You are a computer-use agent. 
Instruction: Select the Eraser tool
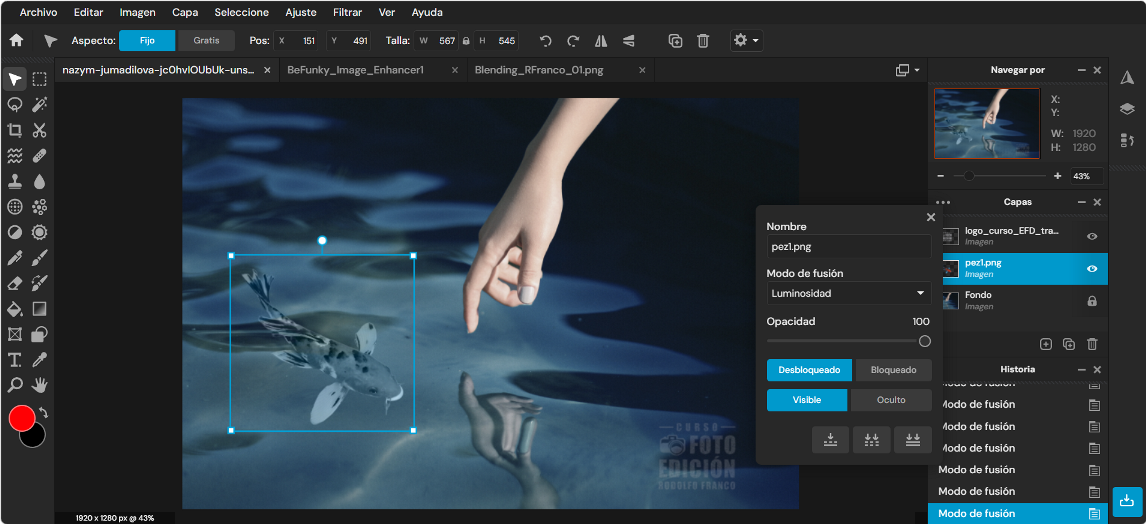pos(14,283)
